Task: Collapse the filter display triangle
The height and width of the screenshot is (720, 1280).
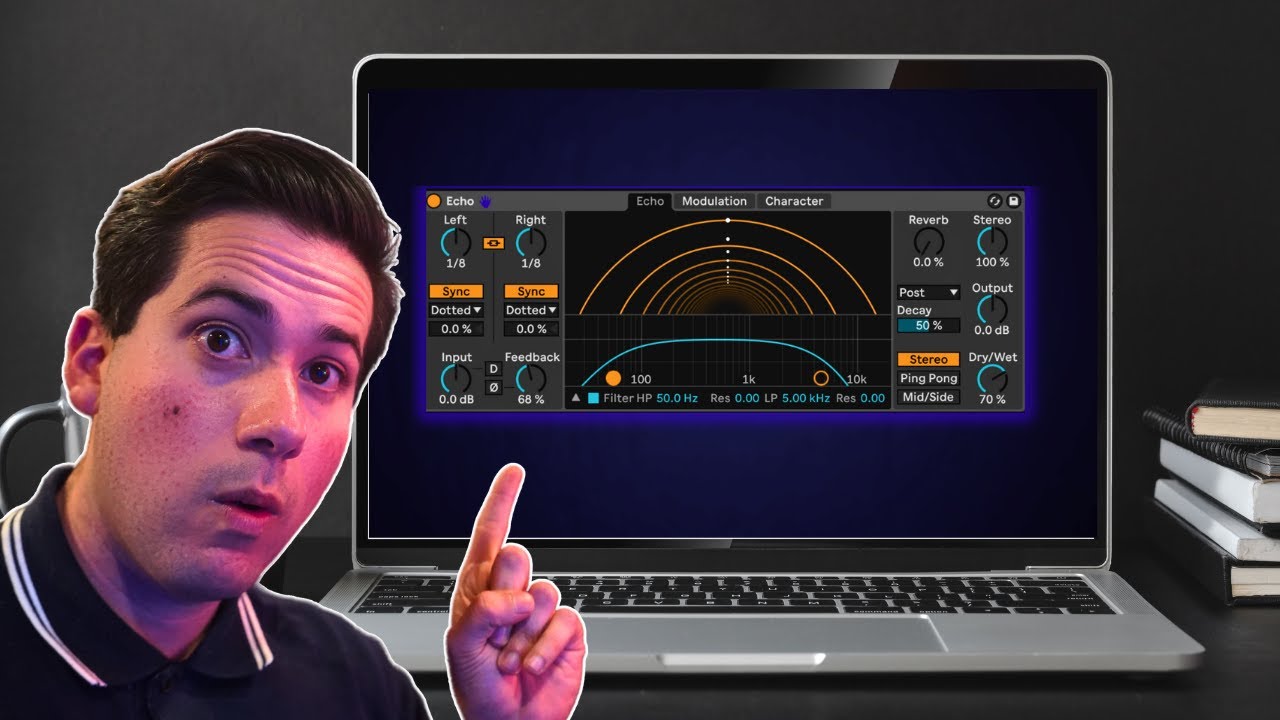Action: point(575,398)
